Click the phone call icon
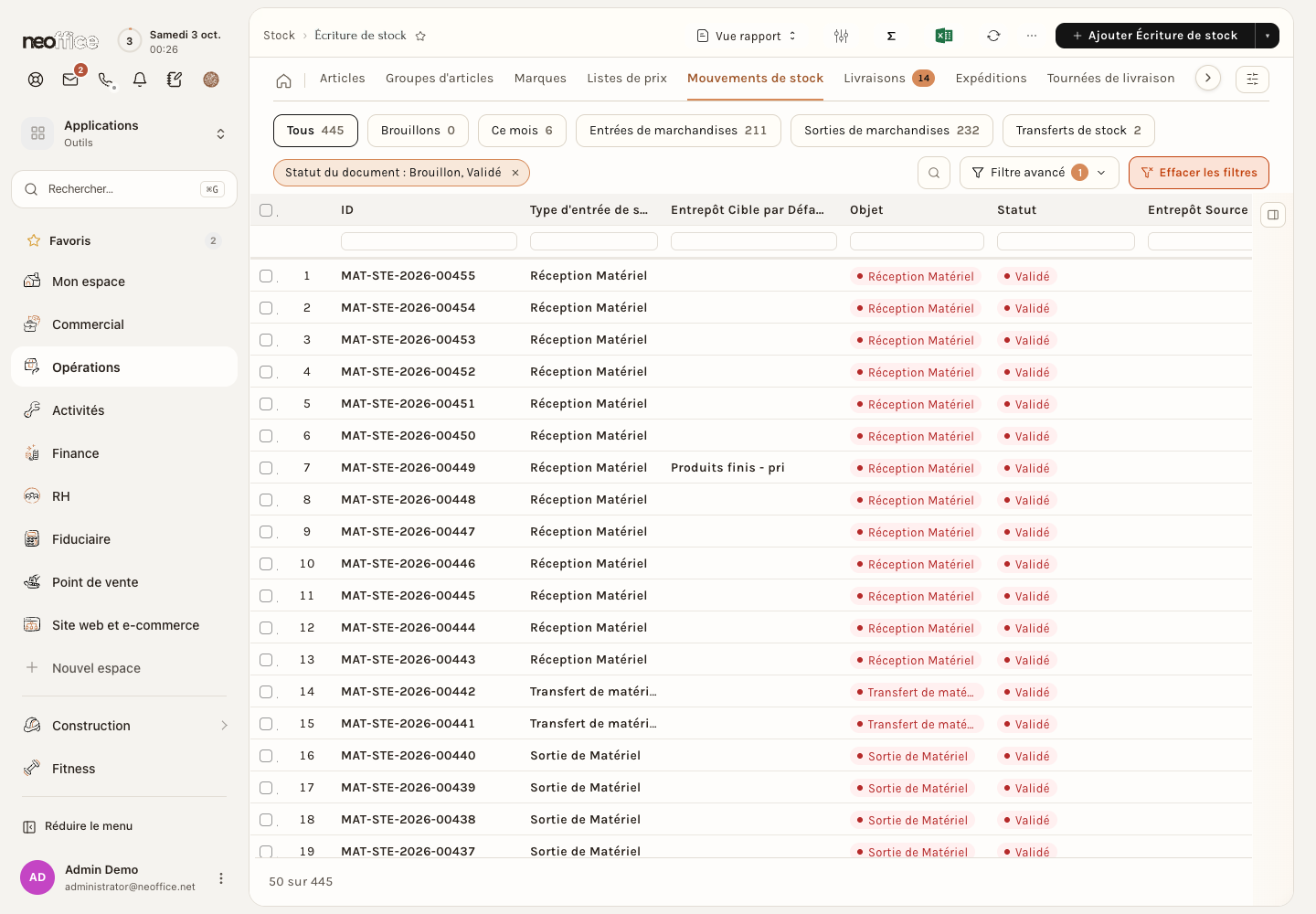This screenshot has height=914, width=1316. point(106,80)
